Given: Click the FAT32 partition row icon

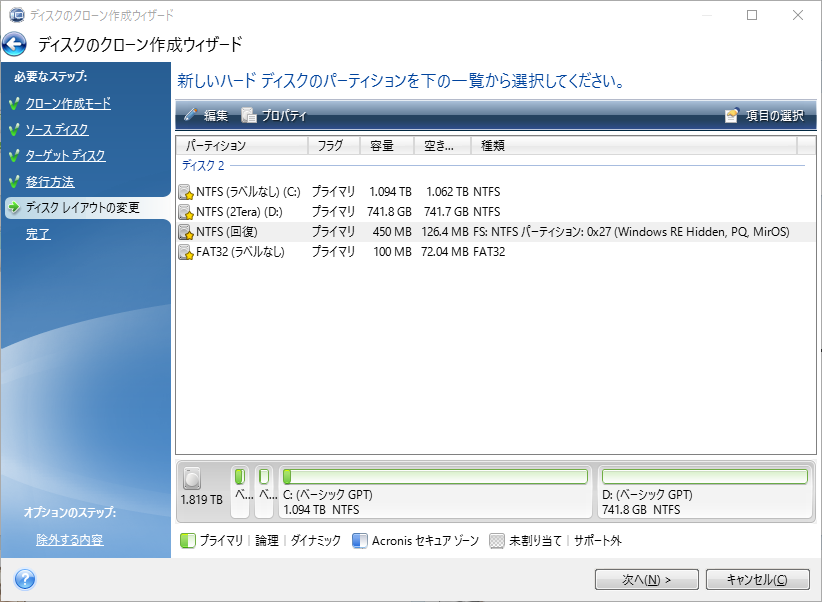Looking at the screenshot, I should click(x=185, y=252).
